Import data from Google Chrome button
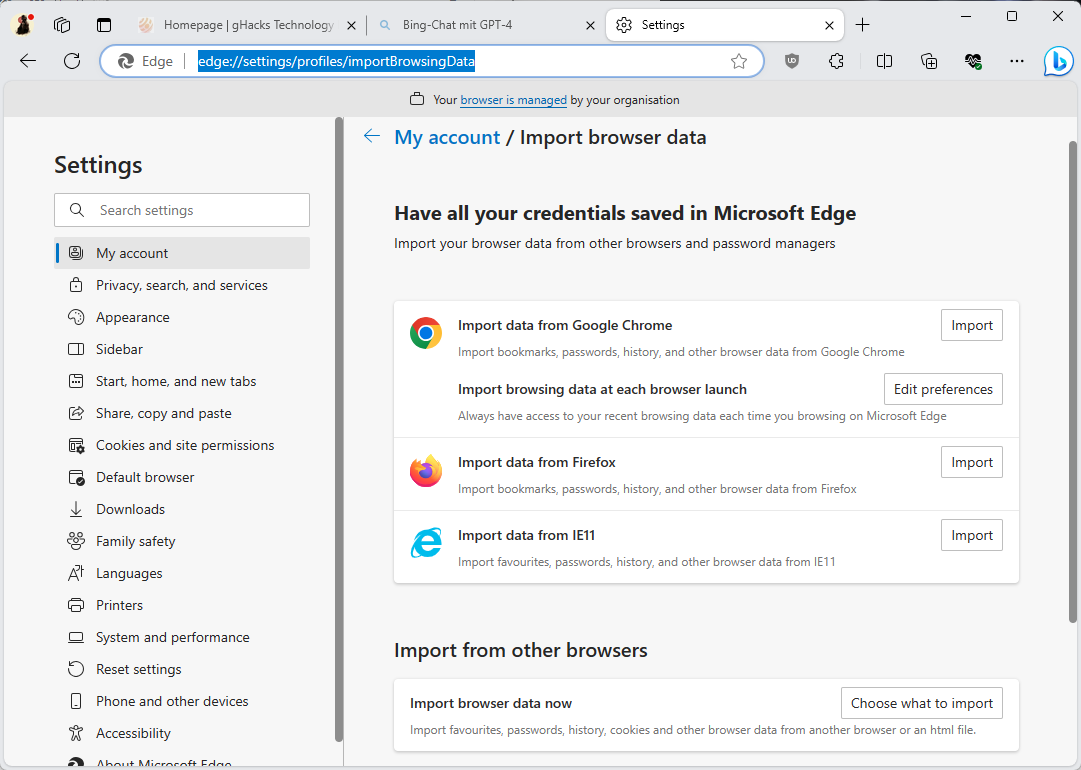 click(x=971, y=325)
